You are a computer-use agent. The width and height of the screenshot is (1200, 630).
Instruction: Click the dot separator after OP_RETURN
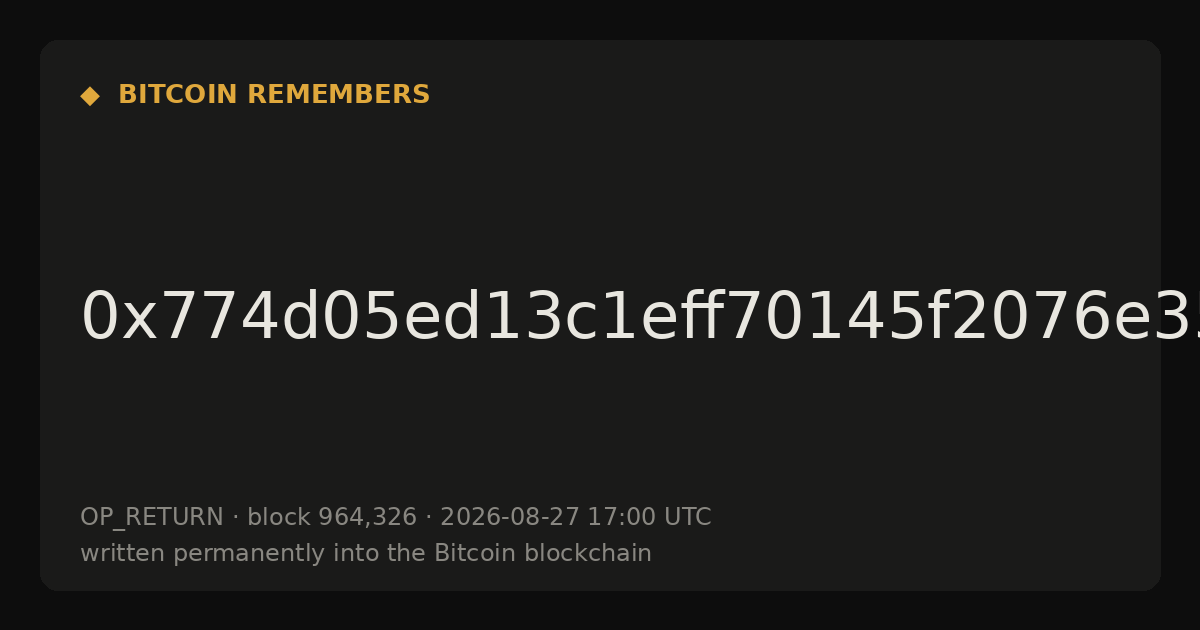pyautogui.click(x=236, y=518)
